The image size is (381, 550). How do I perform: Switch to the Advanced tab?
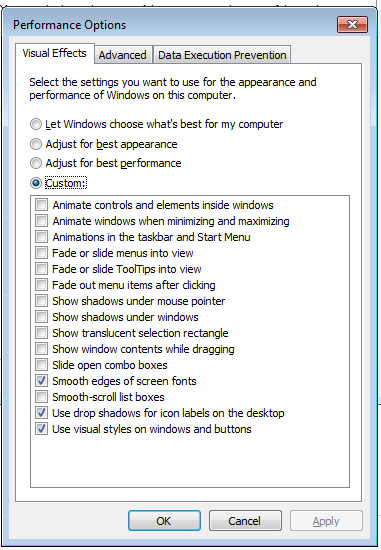click(123, 55)
